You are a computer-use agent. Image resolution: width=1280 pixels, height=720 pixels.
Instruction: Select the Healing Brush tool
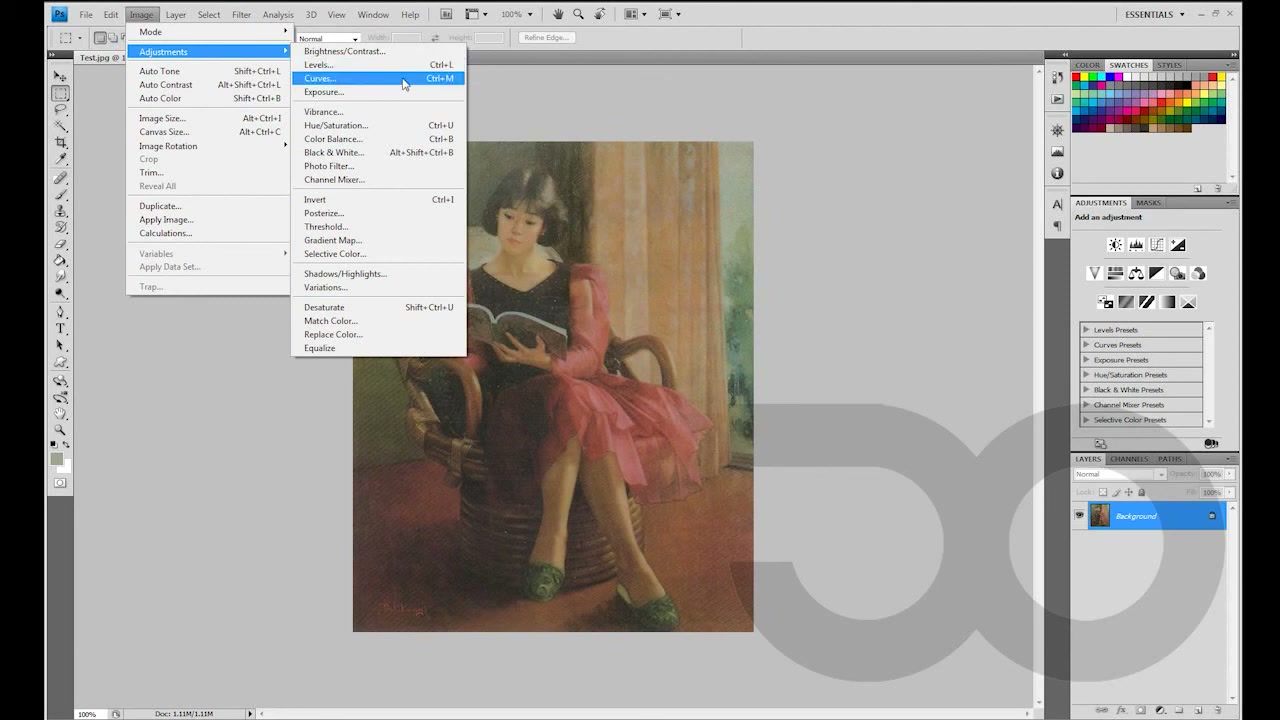click(x=60, y=178)
